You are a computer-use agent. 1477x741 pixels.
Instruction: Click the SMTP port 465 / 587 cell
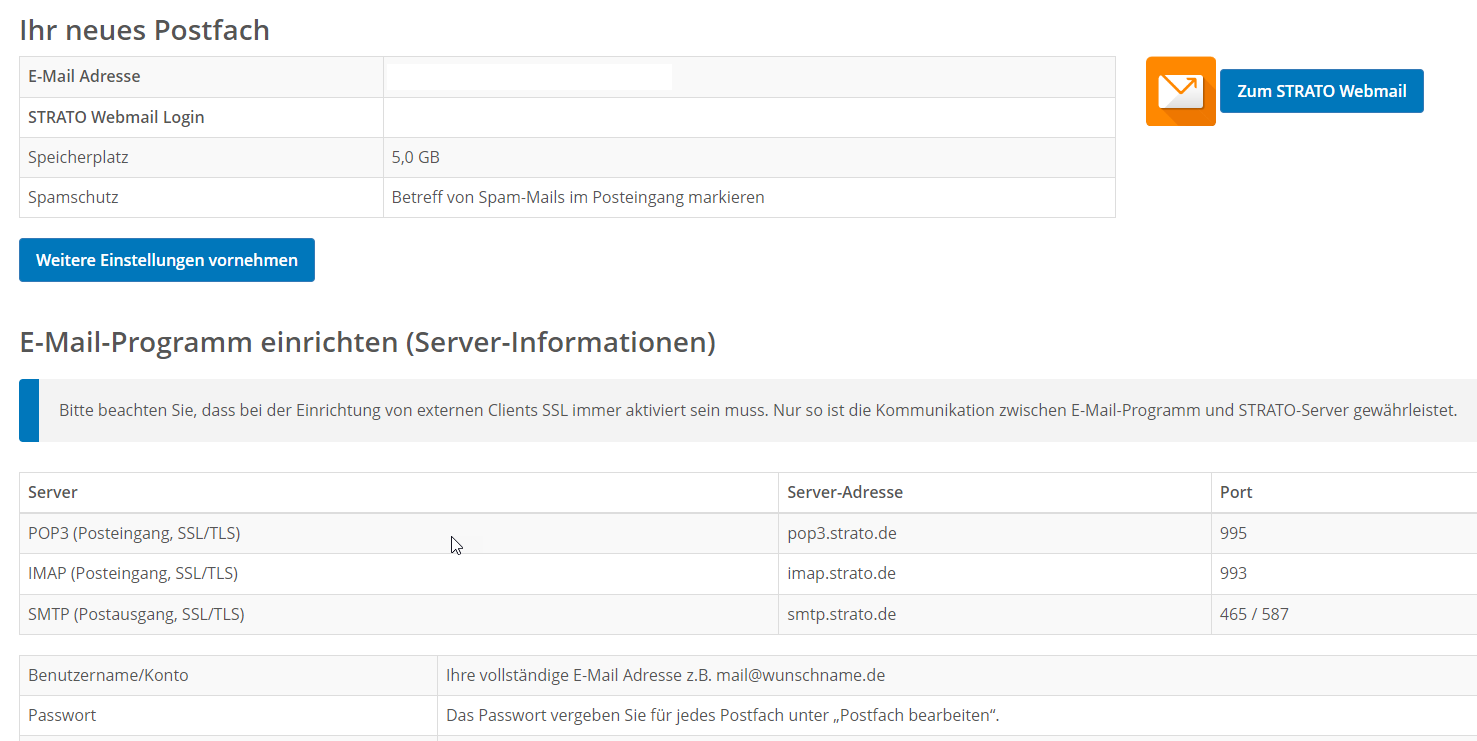pos(1254,614)
